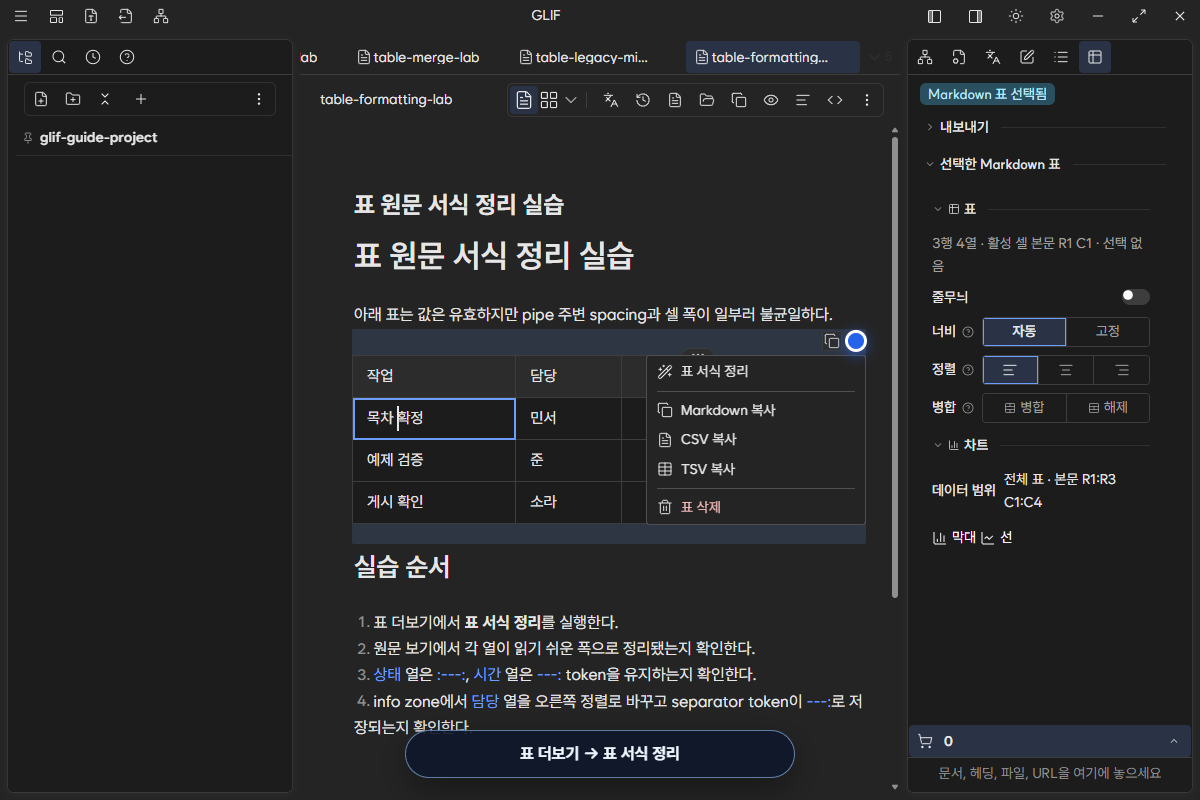This screenshot has width=1200, height=800.
Task: Open the sidebar more options menu
Action: [x=259, y=99]
